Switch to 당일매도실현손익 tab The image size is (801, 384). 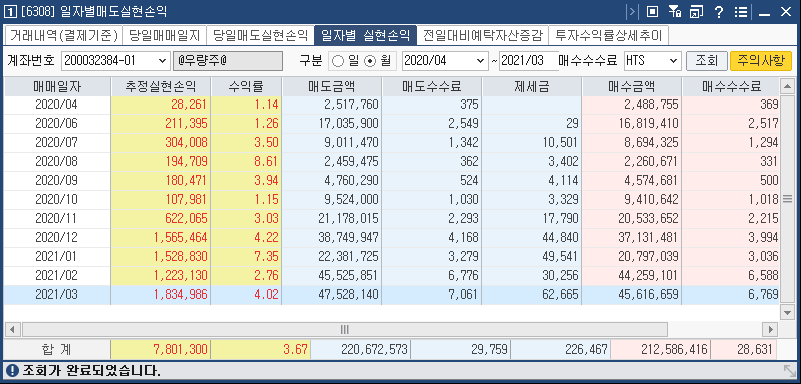(260, 36)
